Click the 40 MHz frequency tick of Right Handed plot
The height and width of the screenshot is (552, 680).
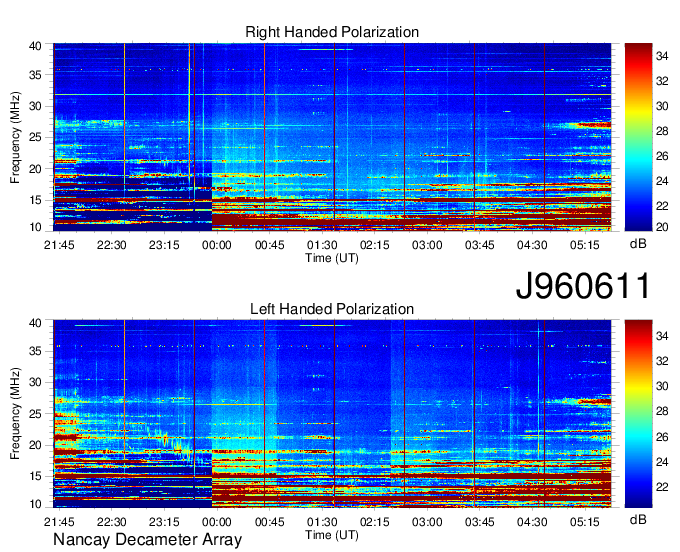pos(35,46)
